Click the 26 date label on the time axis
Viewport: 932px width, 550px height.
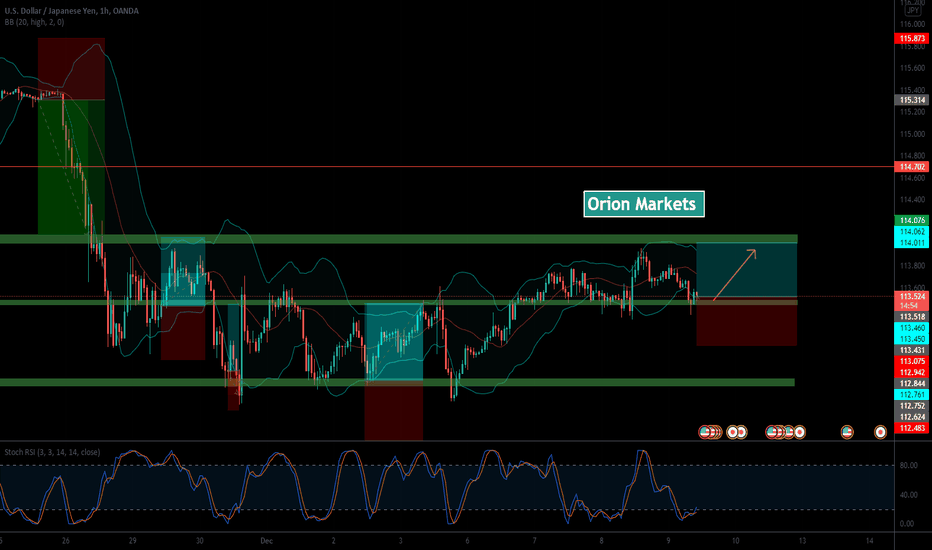tap(65, 540)
